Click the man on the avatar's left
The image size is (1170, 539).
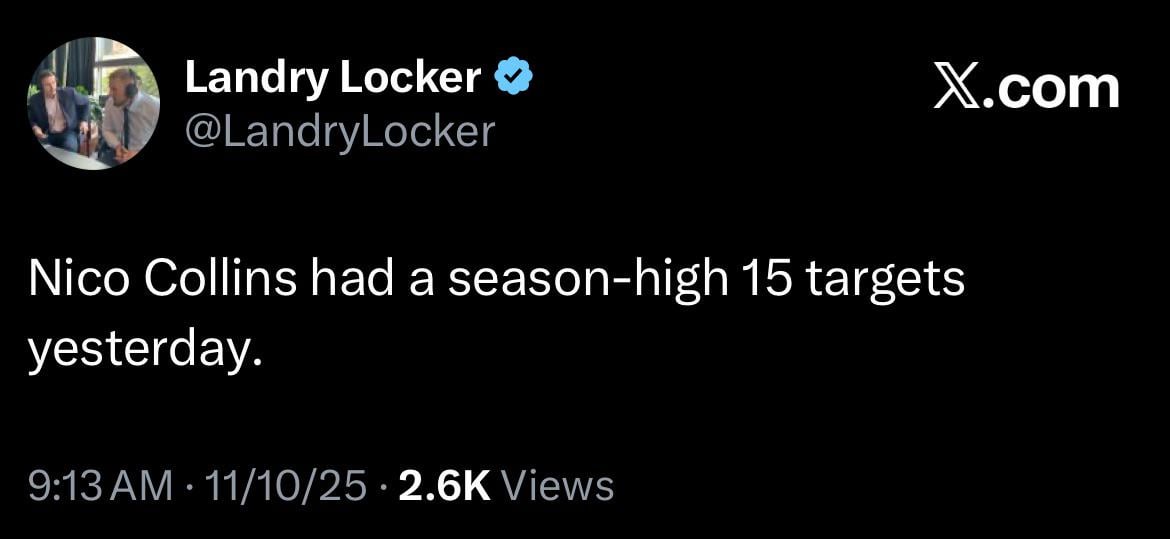click(58, 112)
